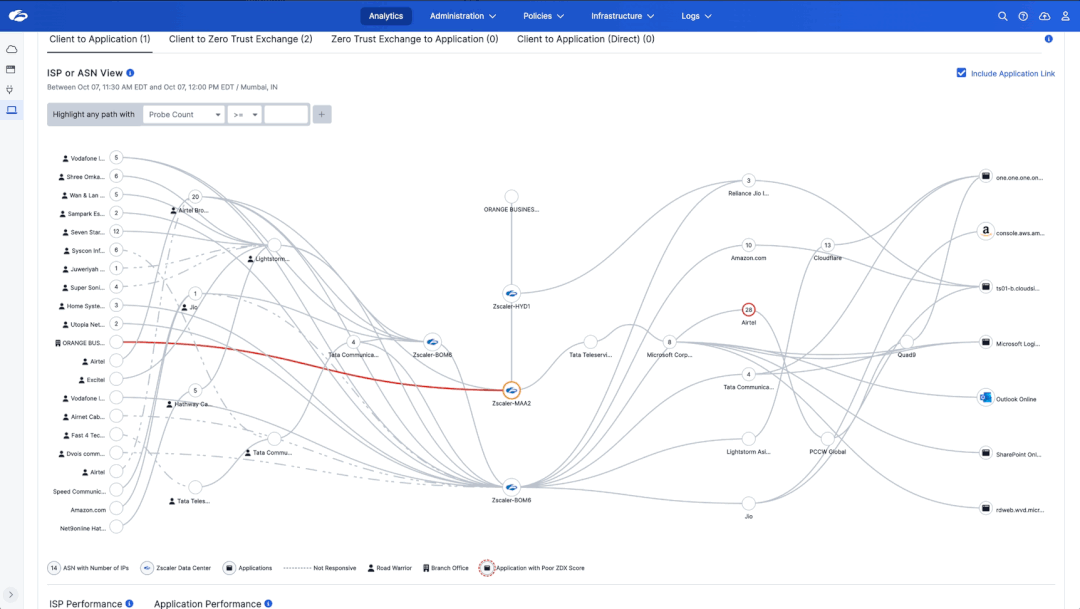Click the help icon in the header
This screenshot has width=1080, height=609.
(1022, 16)
